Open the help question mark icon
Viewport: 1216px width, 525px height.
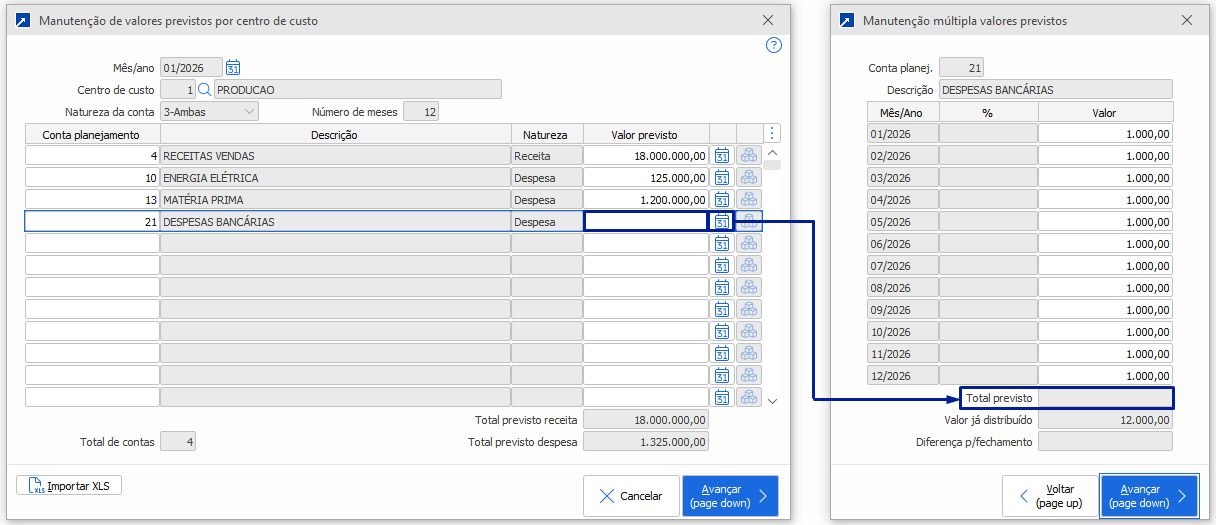click(x=773, y=45)
